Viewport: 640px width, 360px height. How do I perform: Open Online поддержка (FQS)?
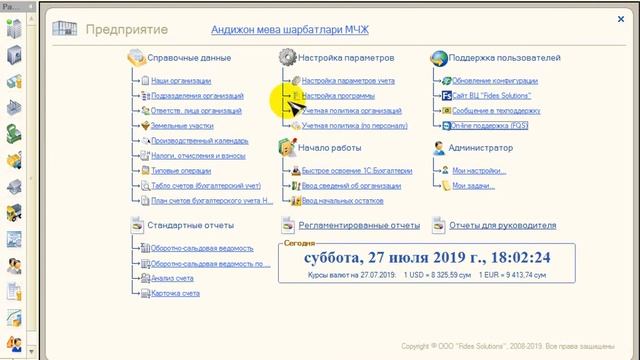point(489,126)
